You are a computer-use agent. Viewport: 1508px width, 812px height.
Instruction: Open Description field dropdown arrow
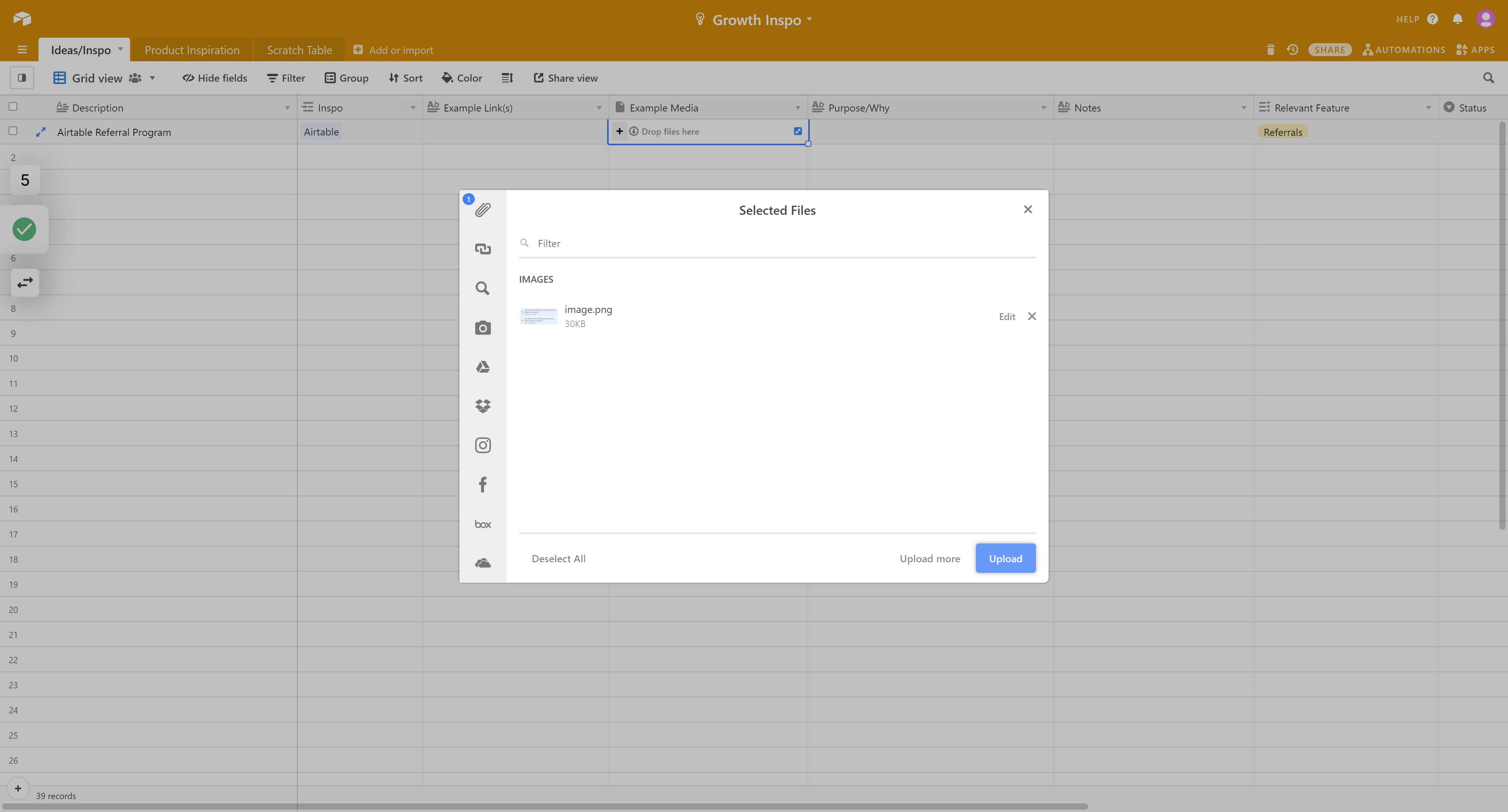click(x=287, y=108)
